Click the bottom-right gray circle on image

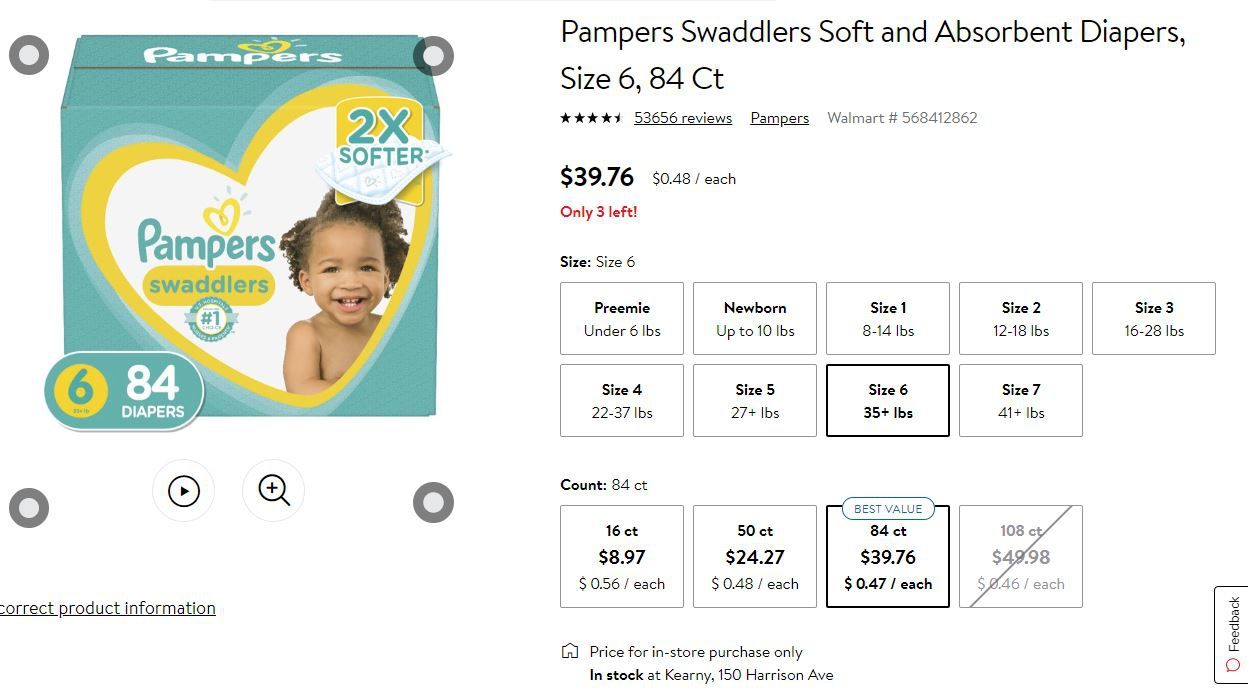click(433, 502)
